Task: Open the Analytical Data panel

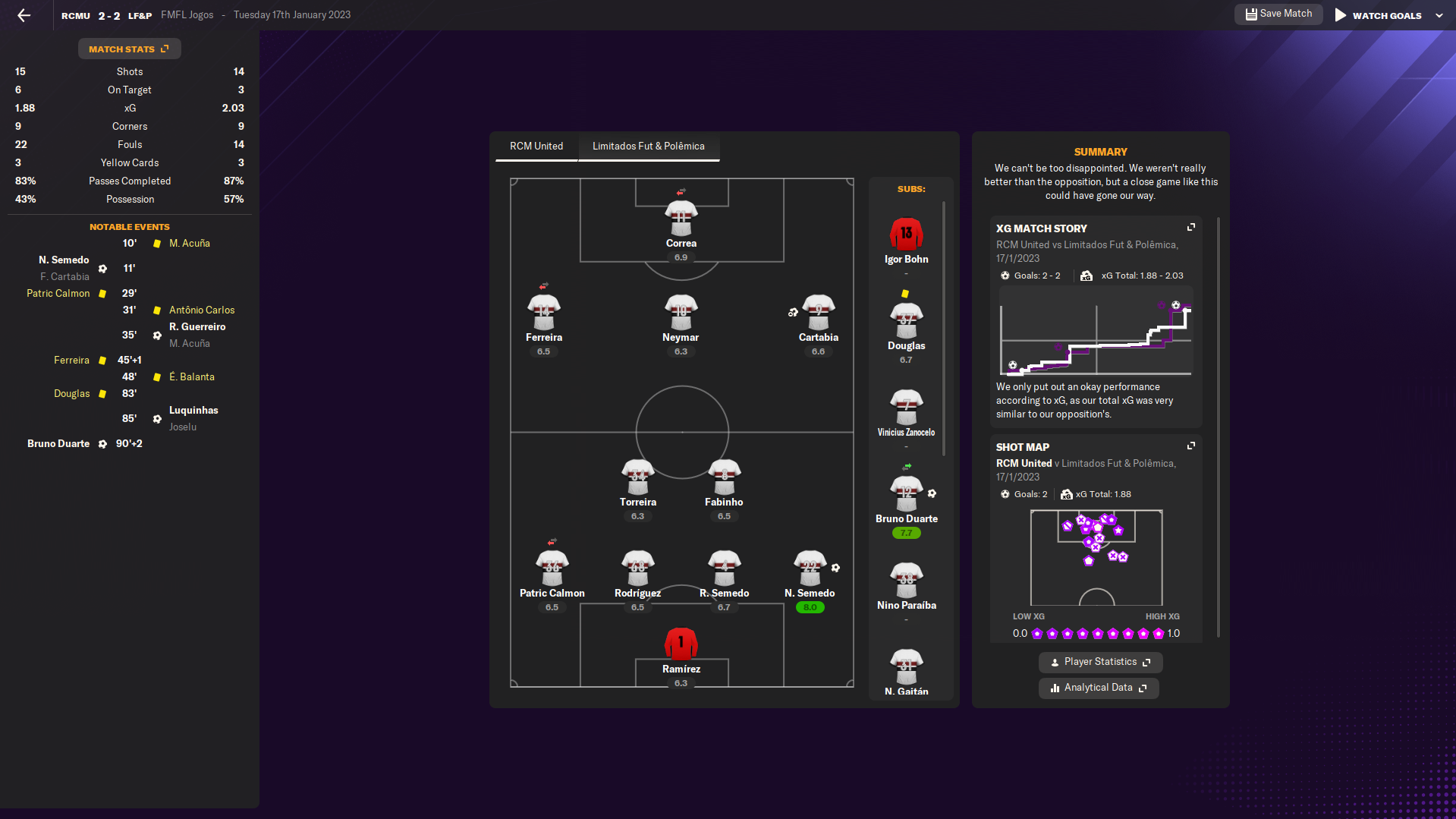Action: coord(1098,688)
